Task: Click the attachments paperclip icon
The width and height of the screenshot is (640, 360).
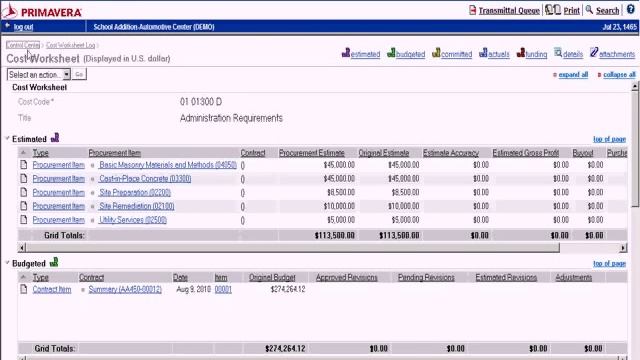Action: pyautogui.click(x=594, y=53)
